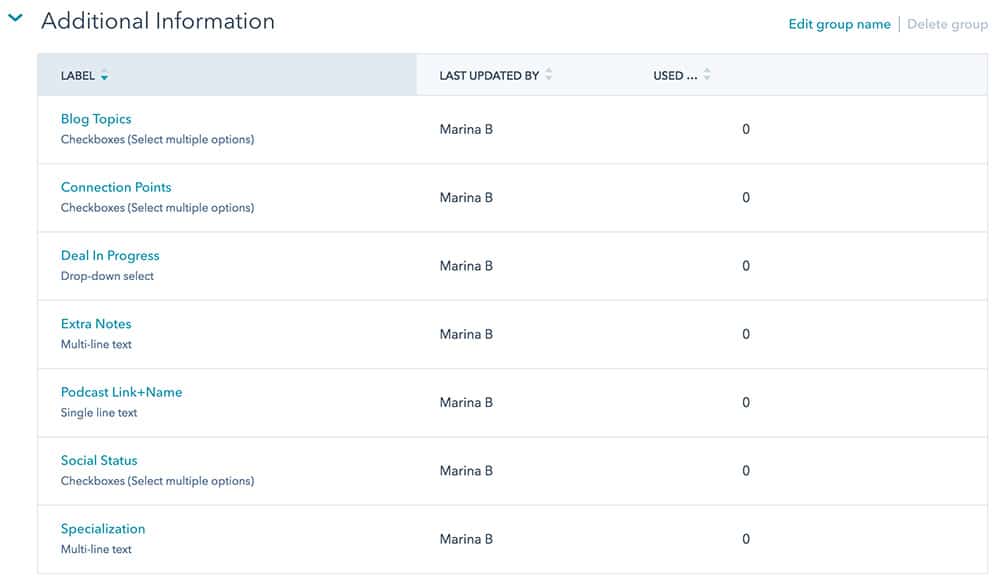Image resolution: width=1000 pixels, height=583 pixels.
Task: Click Marina B in the Blog Topics row
Action: coord(465,129)
